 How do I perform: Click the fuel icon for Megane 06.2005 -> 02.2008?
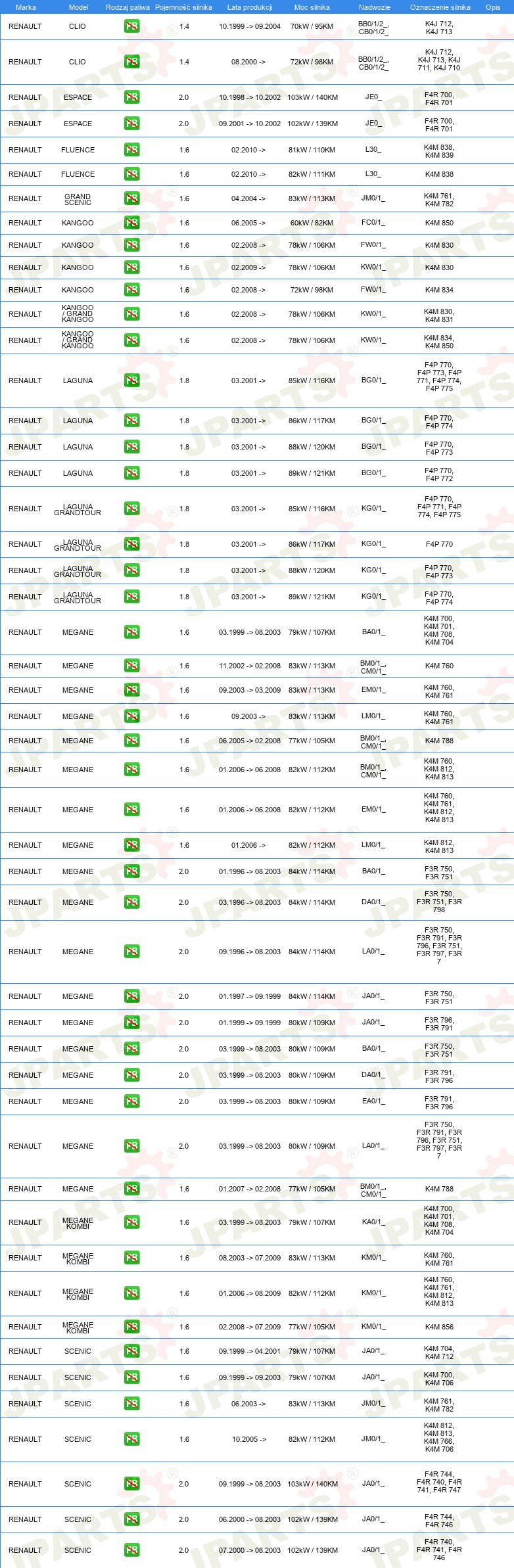132,741
